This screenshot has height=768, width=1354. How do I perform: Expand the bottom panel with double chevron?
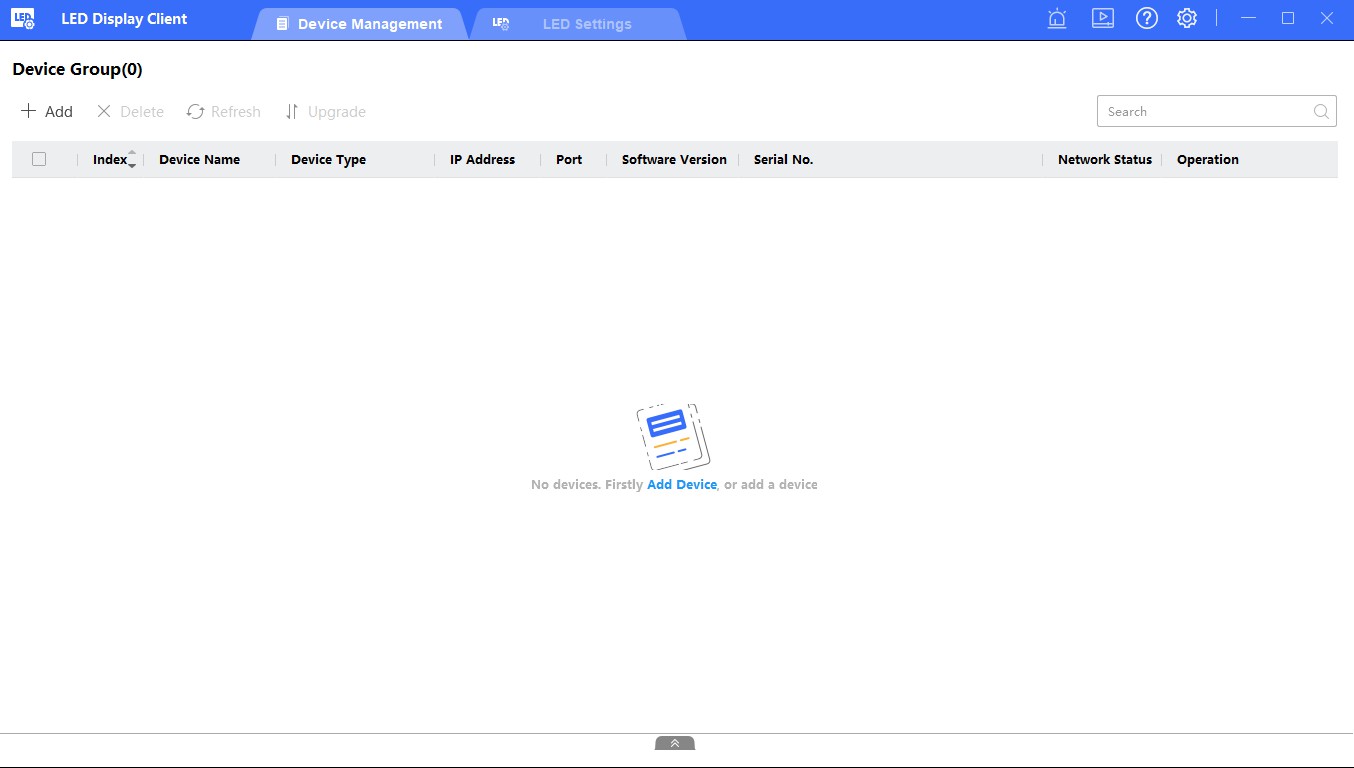tap(675, 743)
